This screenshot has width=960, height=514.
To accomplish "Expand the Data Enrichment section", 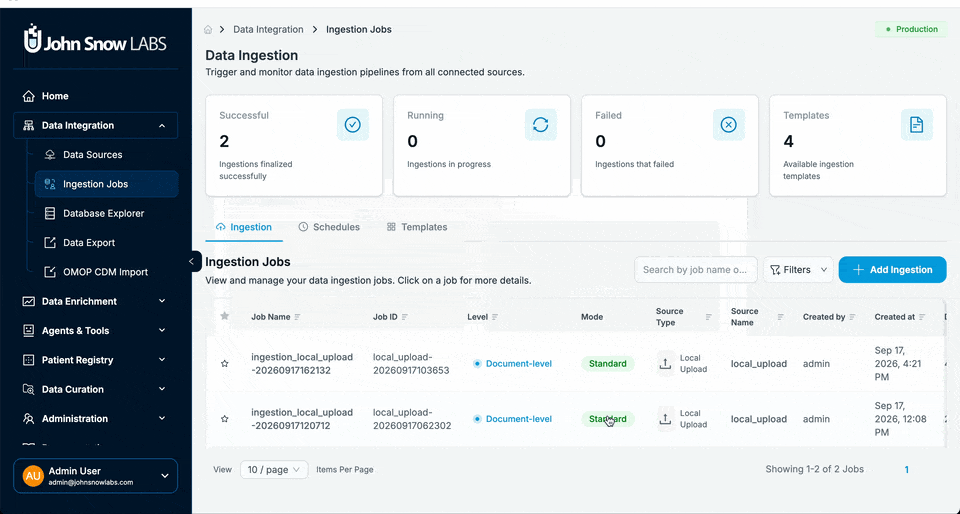I will tap(96, 301).
